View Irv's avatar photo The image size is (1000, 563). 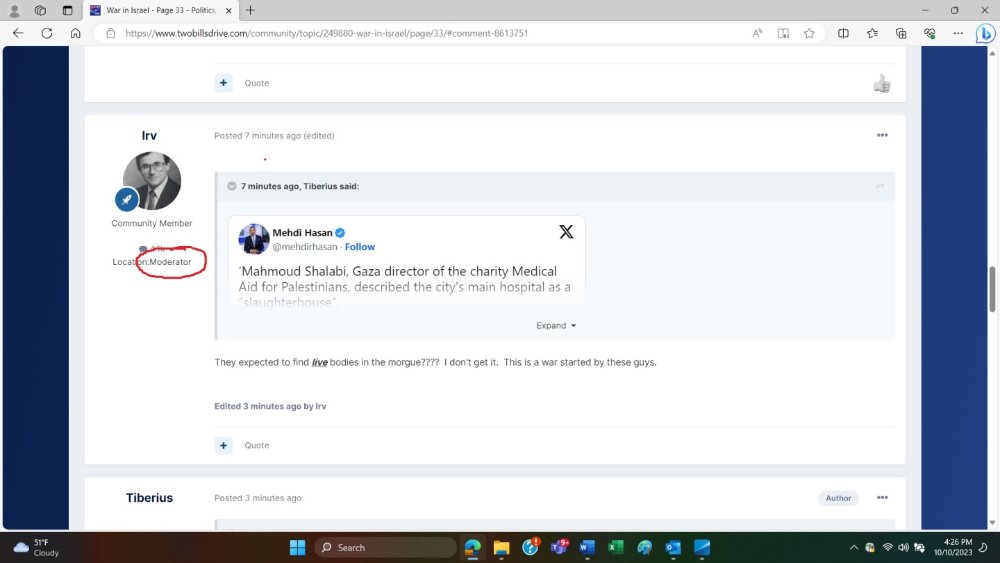pyautogui.click(x=152, y=180)
